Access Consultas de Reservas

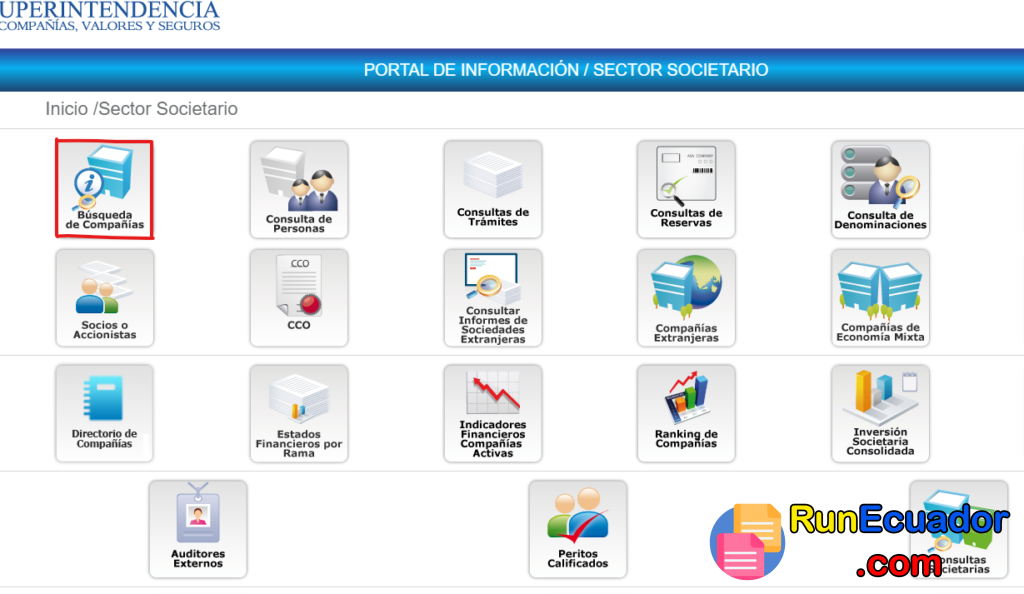(685, 190)
